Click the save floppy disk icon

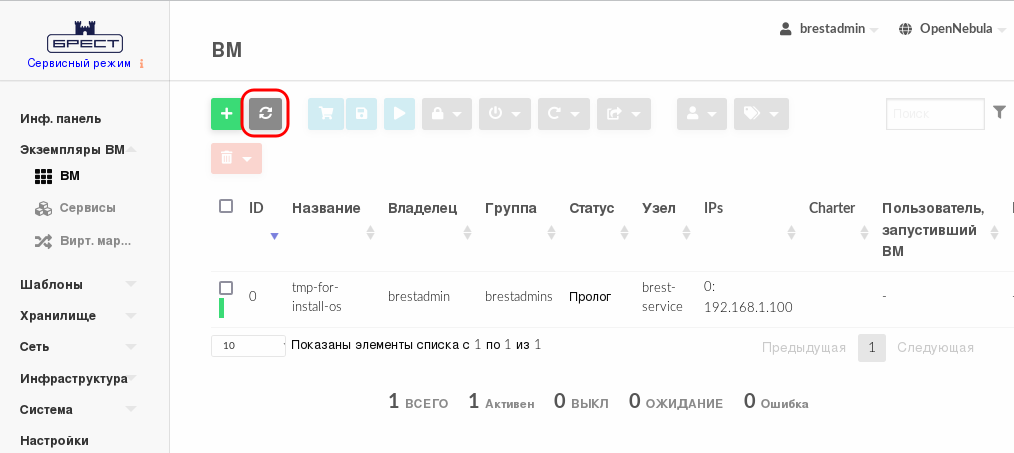361,114
